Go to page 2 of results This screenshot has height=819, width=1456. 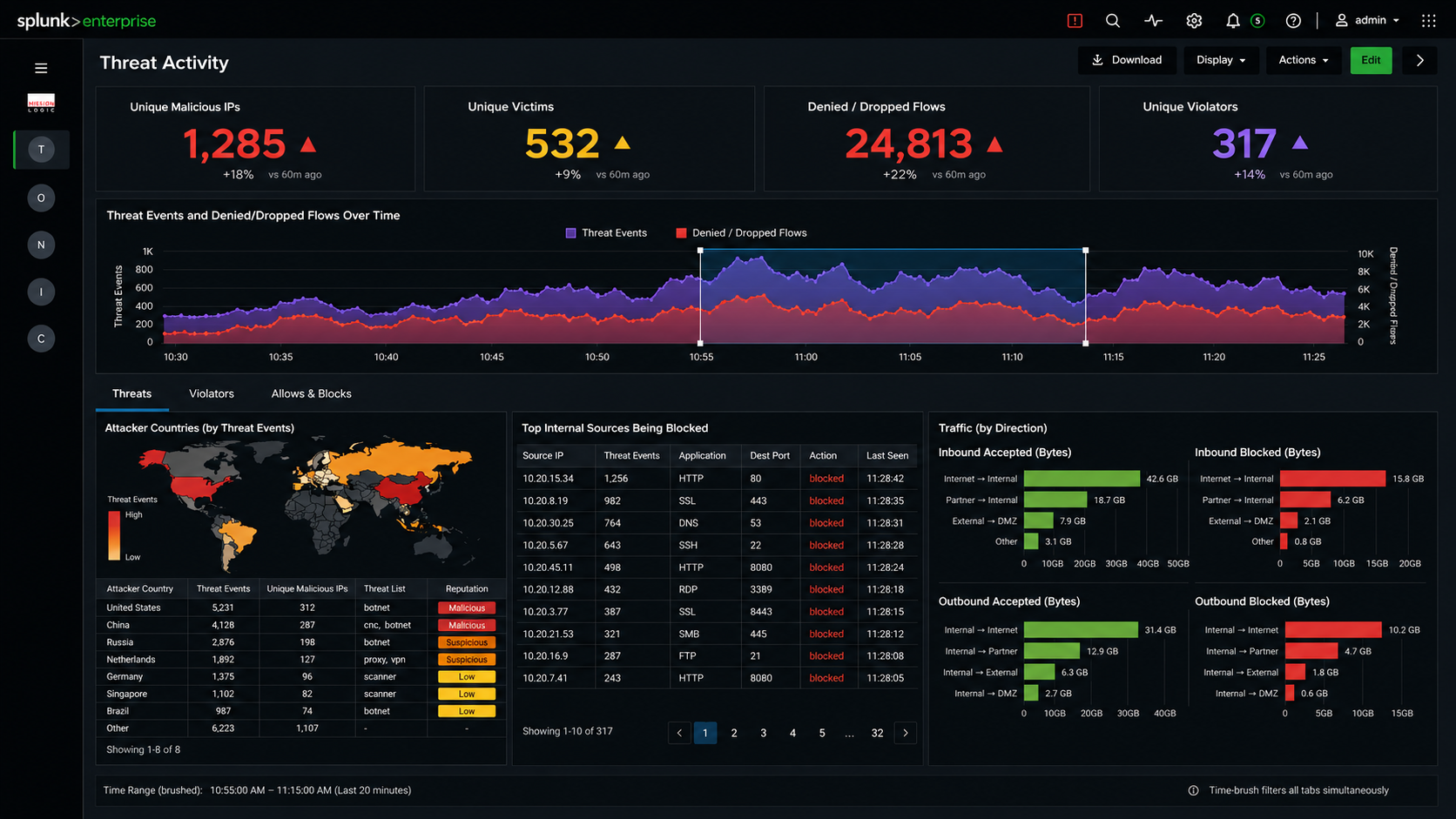click(x=734, y=733)
